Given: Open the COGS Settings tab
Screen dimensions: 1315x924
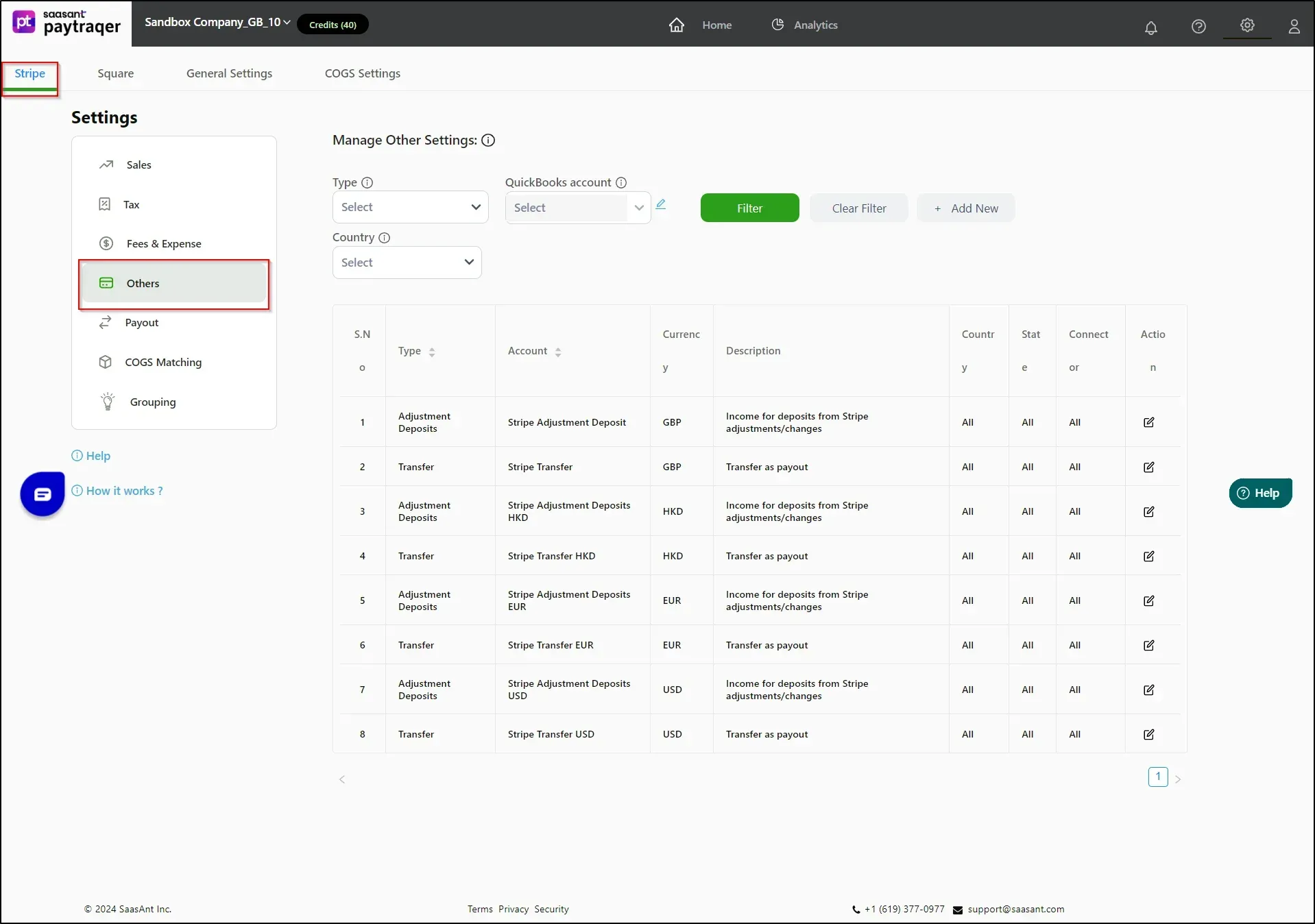Looking at the screenshot, I should click(x=362, y=73).
